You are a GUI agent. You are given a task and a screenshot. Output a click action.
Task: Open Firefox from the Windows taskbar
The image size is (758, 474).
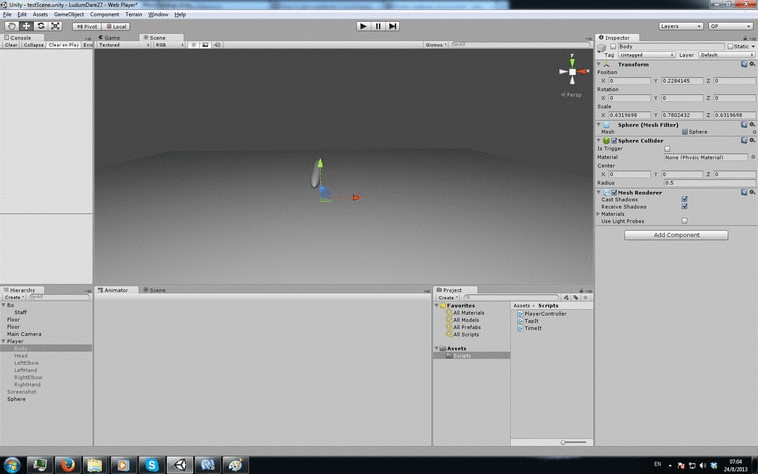point(68,465)
